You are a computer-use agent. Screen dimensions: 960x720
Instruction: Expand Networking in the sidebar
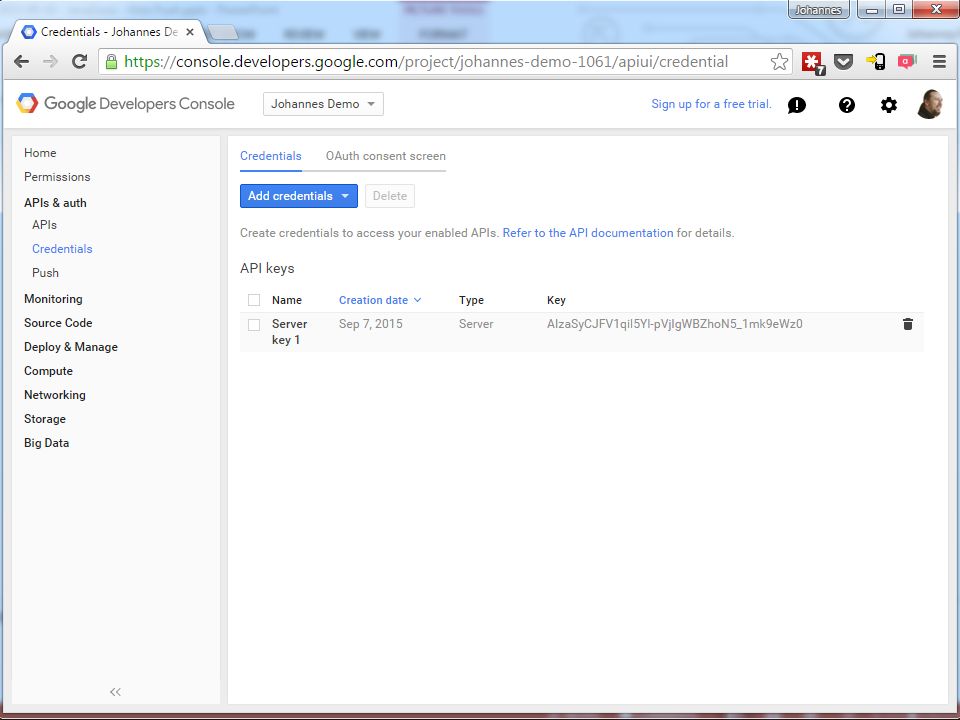click(55, 395)
